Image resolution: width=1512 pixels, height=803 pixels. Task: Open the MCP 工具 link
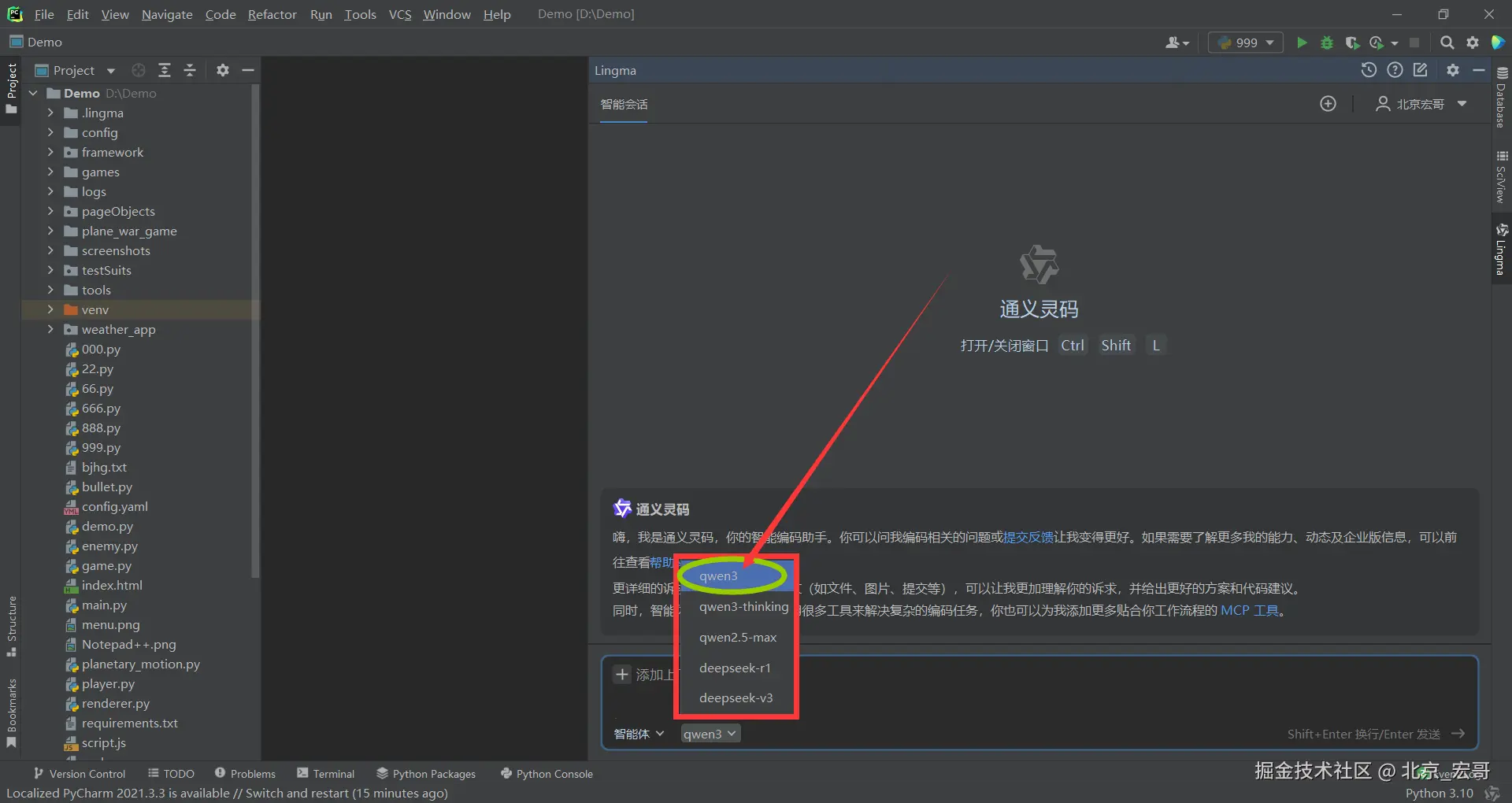(1250, 610)
